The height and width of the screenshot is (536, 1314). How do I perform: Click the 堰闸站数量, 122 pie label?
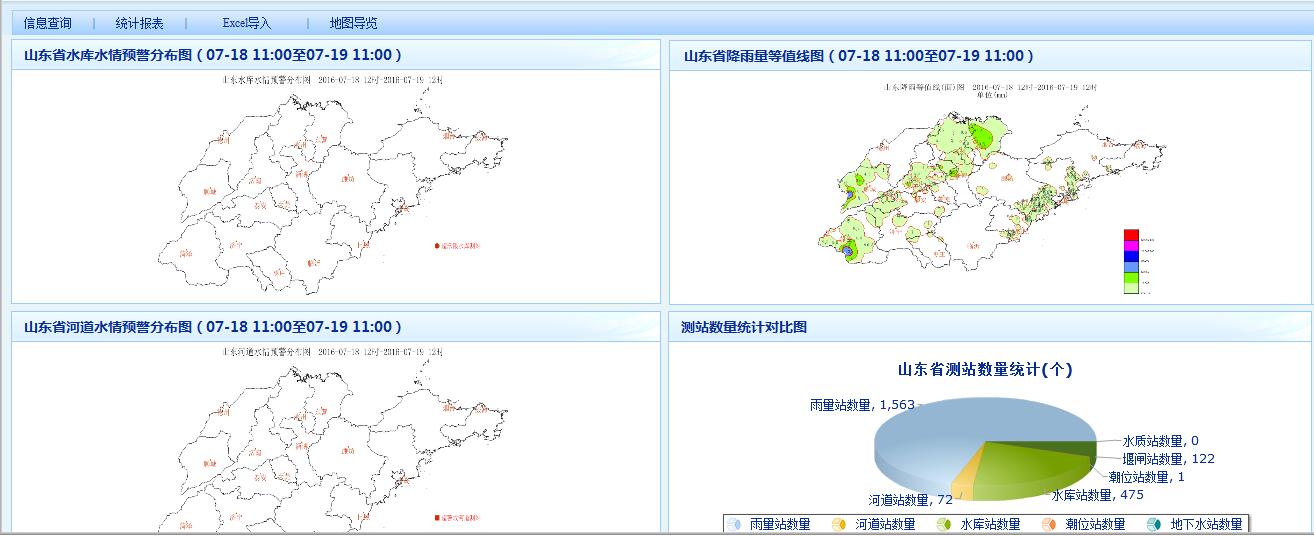[1168, 459]
